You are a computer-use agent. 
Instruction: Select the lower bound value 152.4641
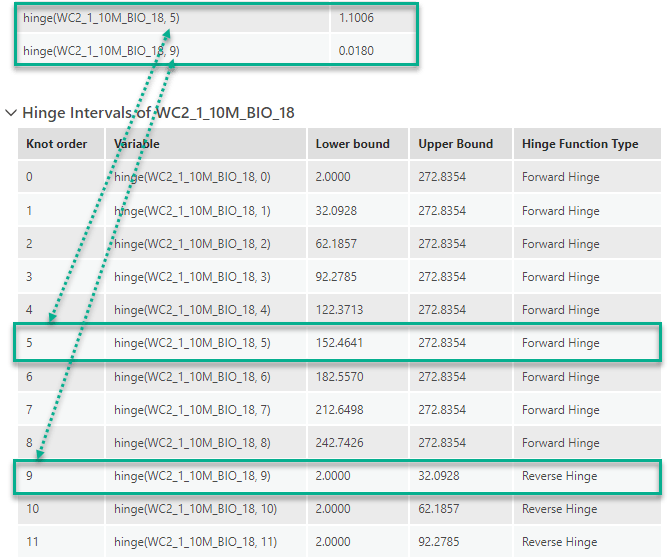(339, 343)
